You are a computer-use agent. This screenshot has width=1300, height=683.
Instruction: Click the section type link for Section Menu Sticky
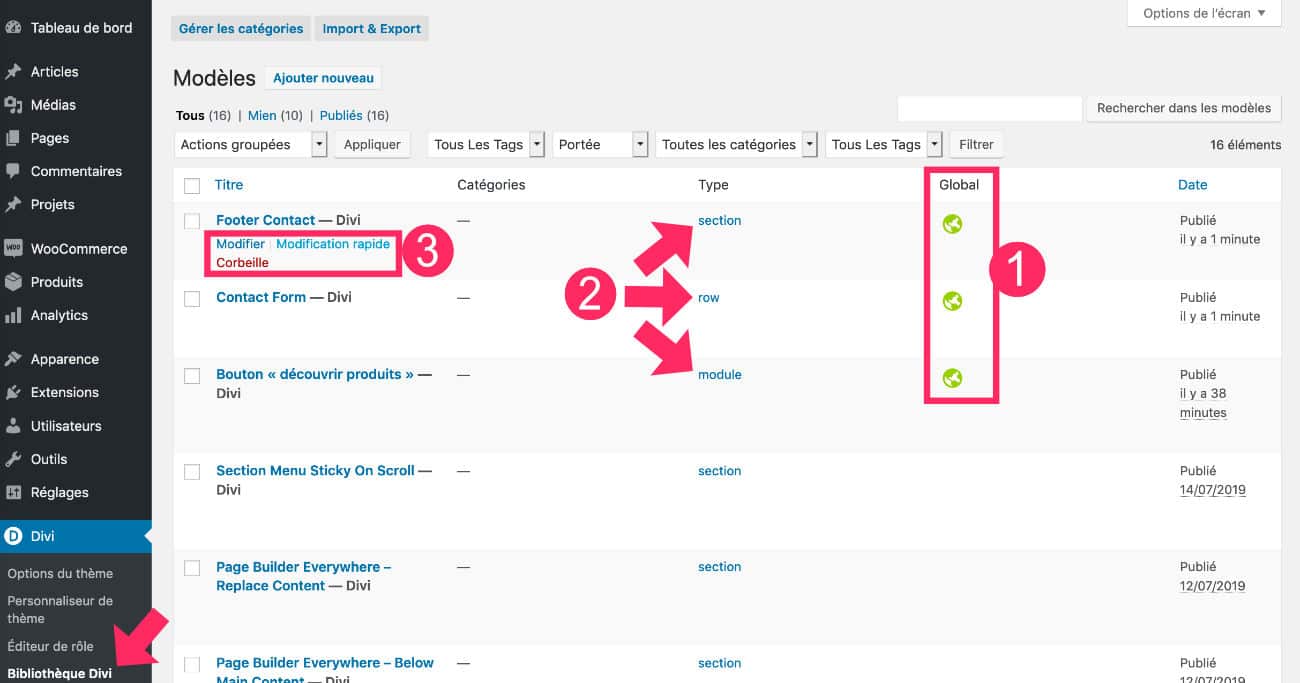(720, 470)
